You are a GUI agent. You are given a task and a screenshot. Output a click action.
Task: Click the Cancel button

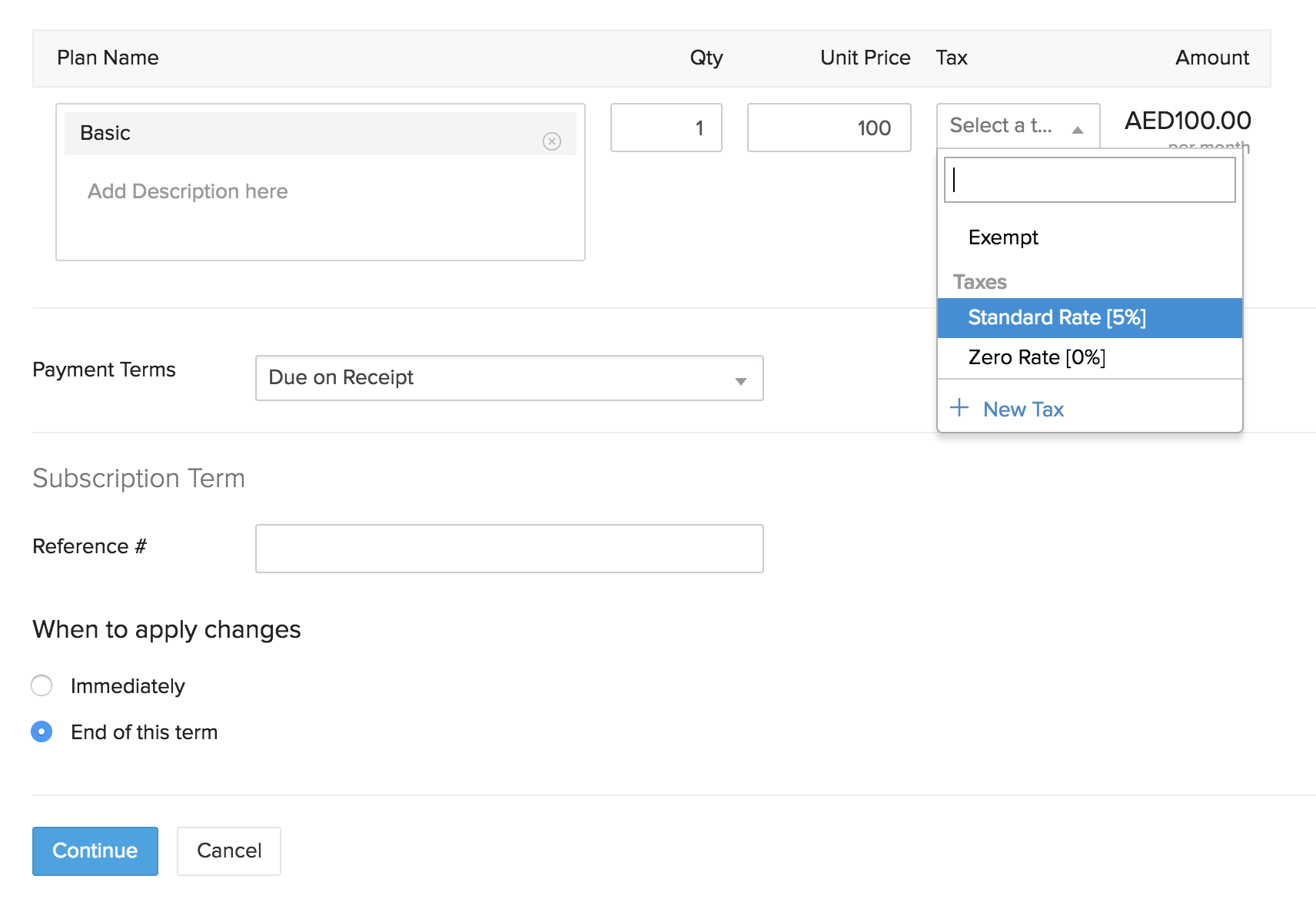pyautogui.click(x=228, y=851)
